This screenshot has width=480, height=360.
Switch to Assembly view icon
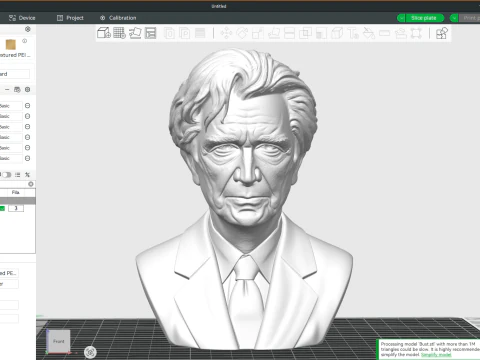tap(442, 33)
